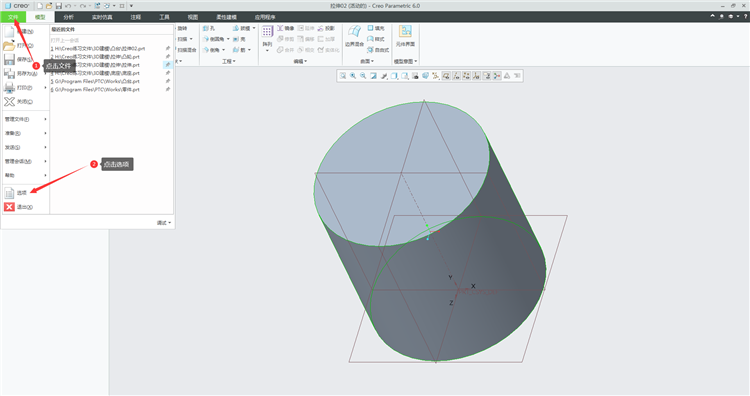Click the Mirror (镜像) tool icon
The height and width of the screenshot is (396, 750).
point(280,28)
